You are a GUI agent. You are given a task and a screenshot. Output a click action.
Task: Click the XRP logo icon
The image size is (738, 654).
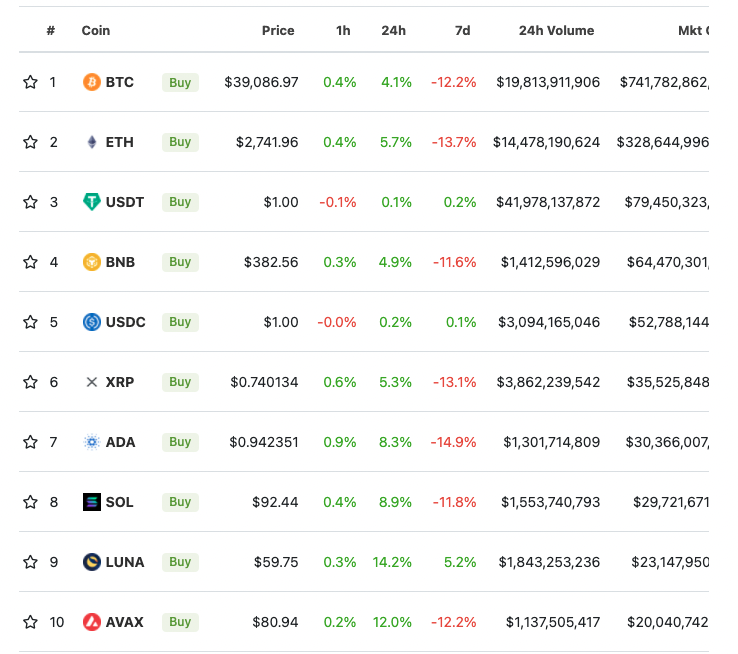[x=92, y=382]
